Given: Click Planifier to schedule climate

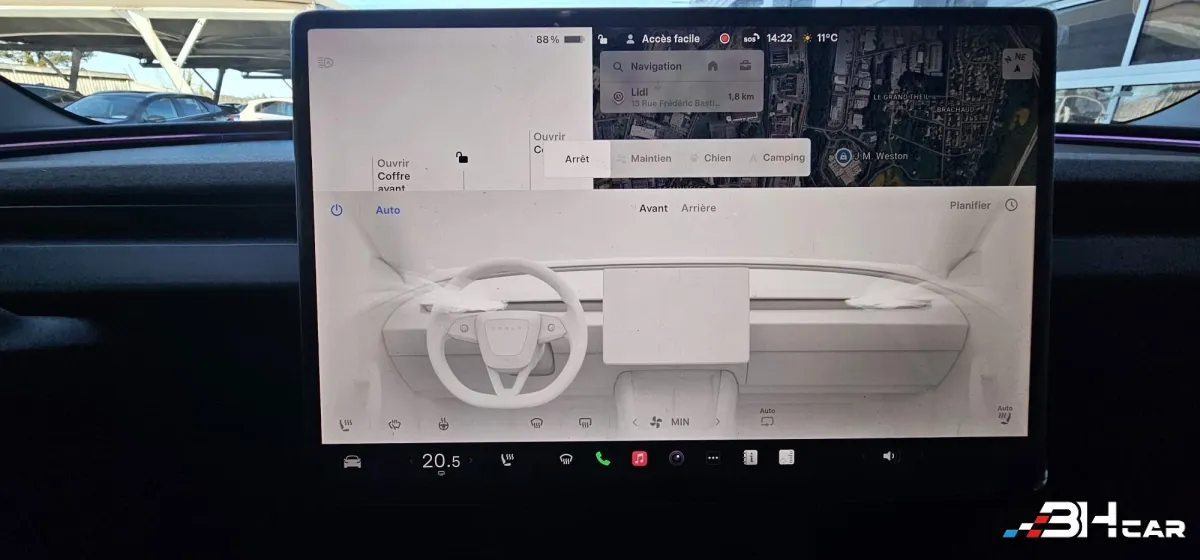Looking at the screenshot, I should (970, 206).
